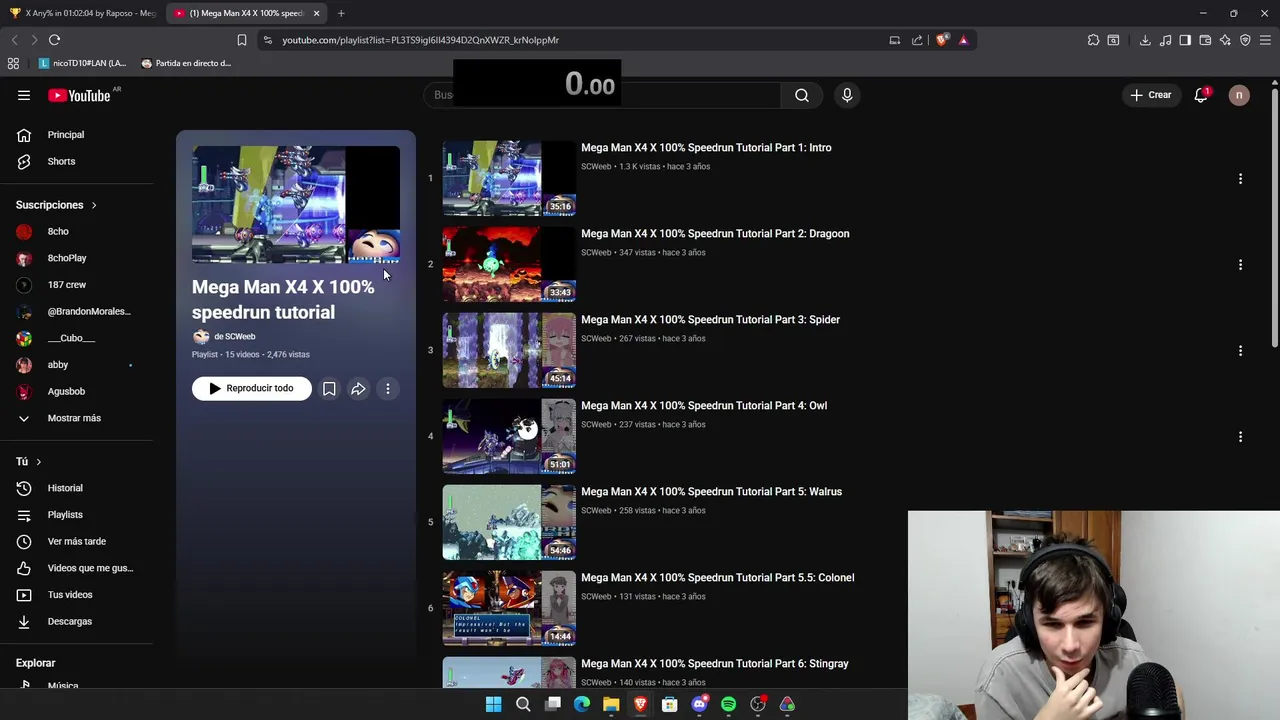Open options for Part 1: Intro video
Viewport: 1280px width, 720px height.
1240,179
